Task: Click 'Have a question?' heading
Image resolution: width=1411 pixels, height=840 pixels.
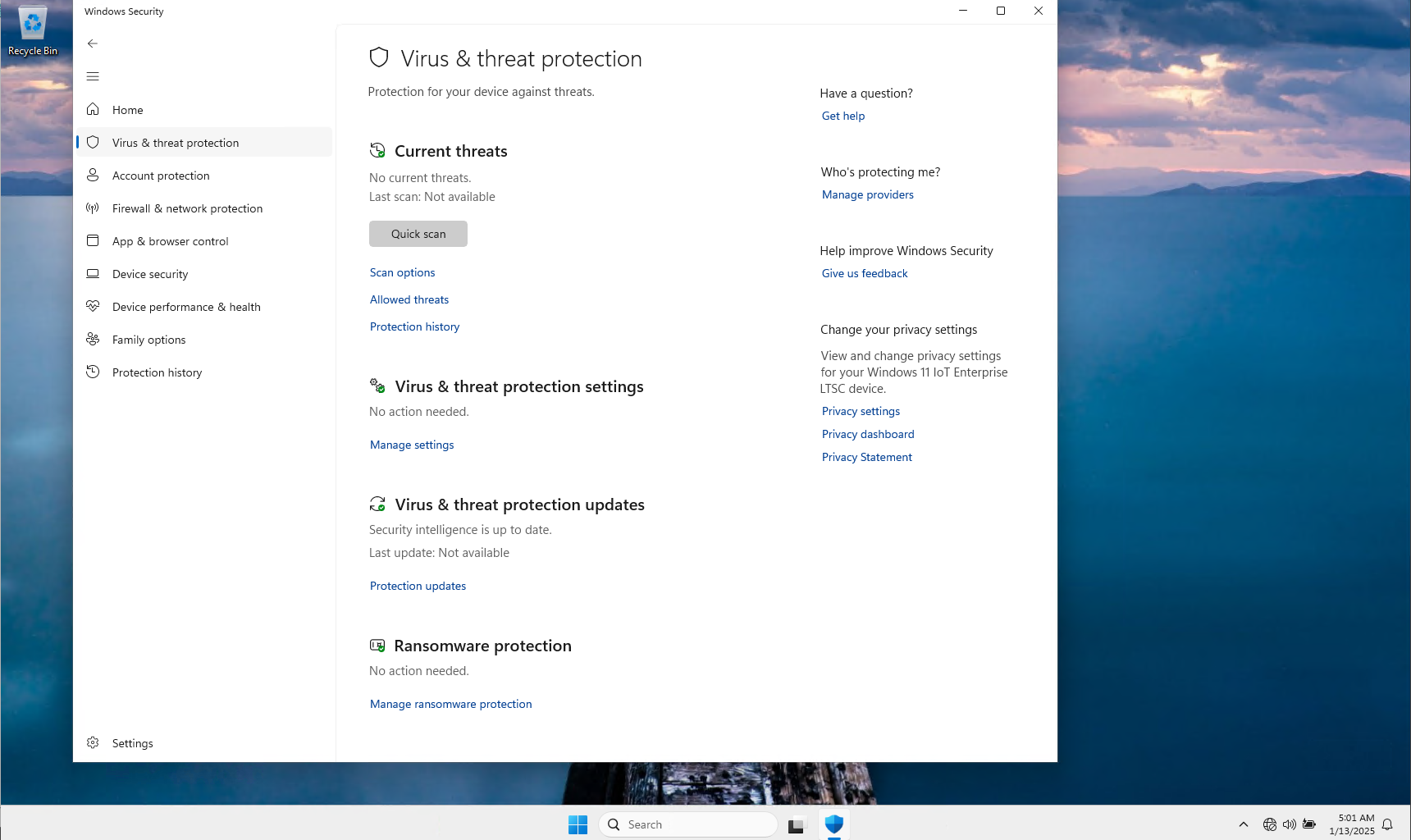Action: [x=866, y=94]
